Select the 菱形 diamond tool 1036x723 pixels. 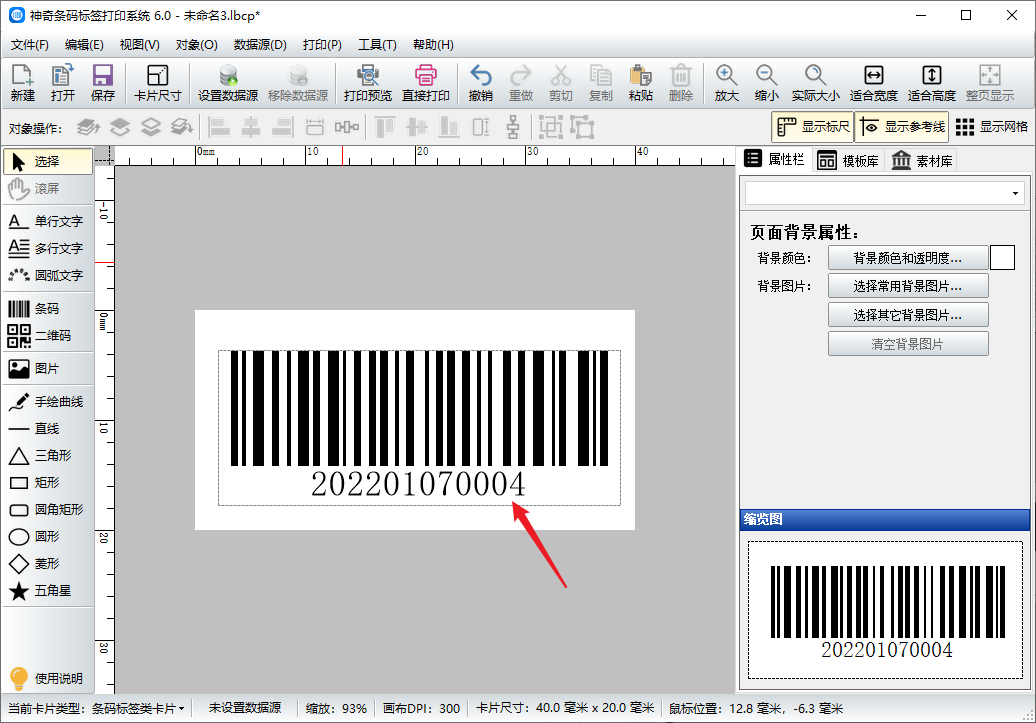coord(48,564)
